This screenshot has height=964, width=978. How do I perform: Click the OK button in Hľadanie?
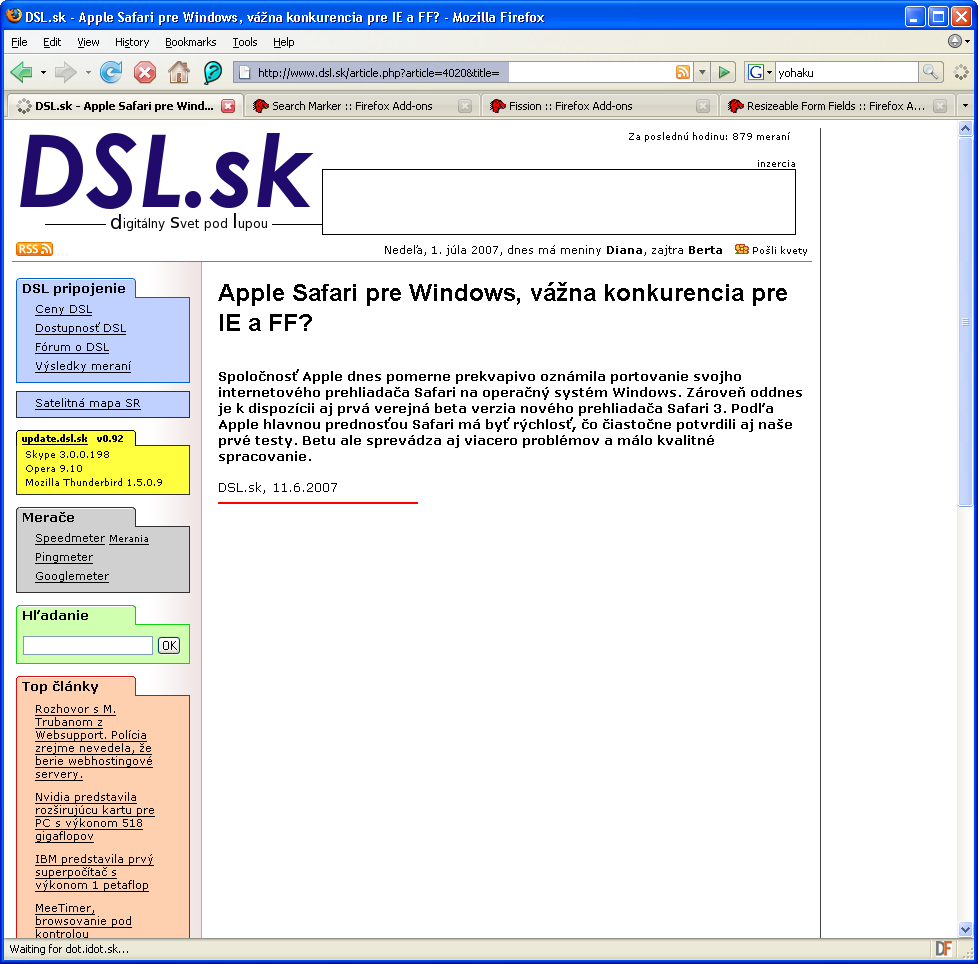[x=169, y=645]
